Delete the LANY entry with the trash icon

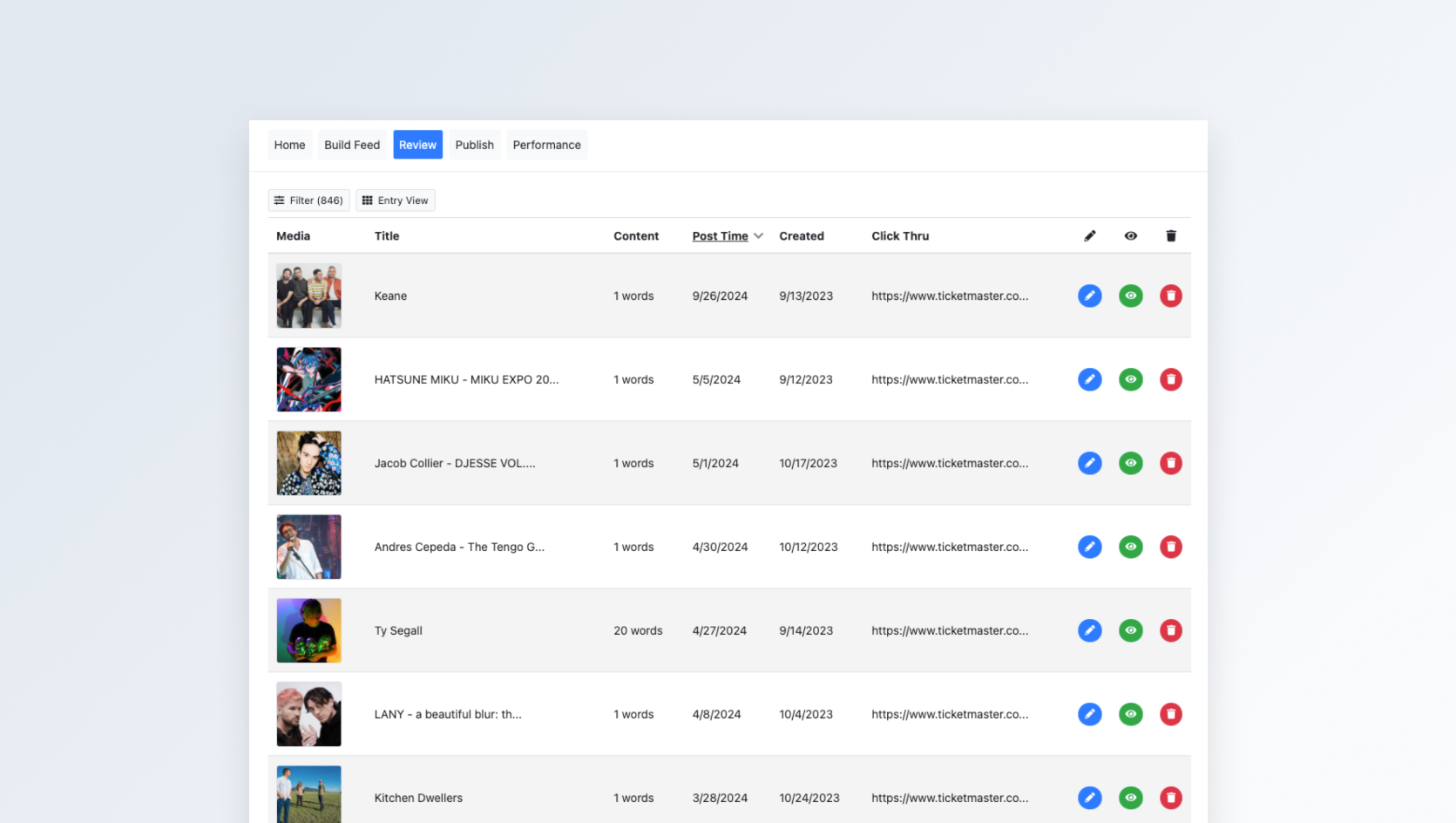pos(1170,714)
